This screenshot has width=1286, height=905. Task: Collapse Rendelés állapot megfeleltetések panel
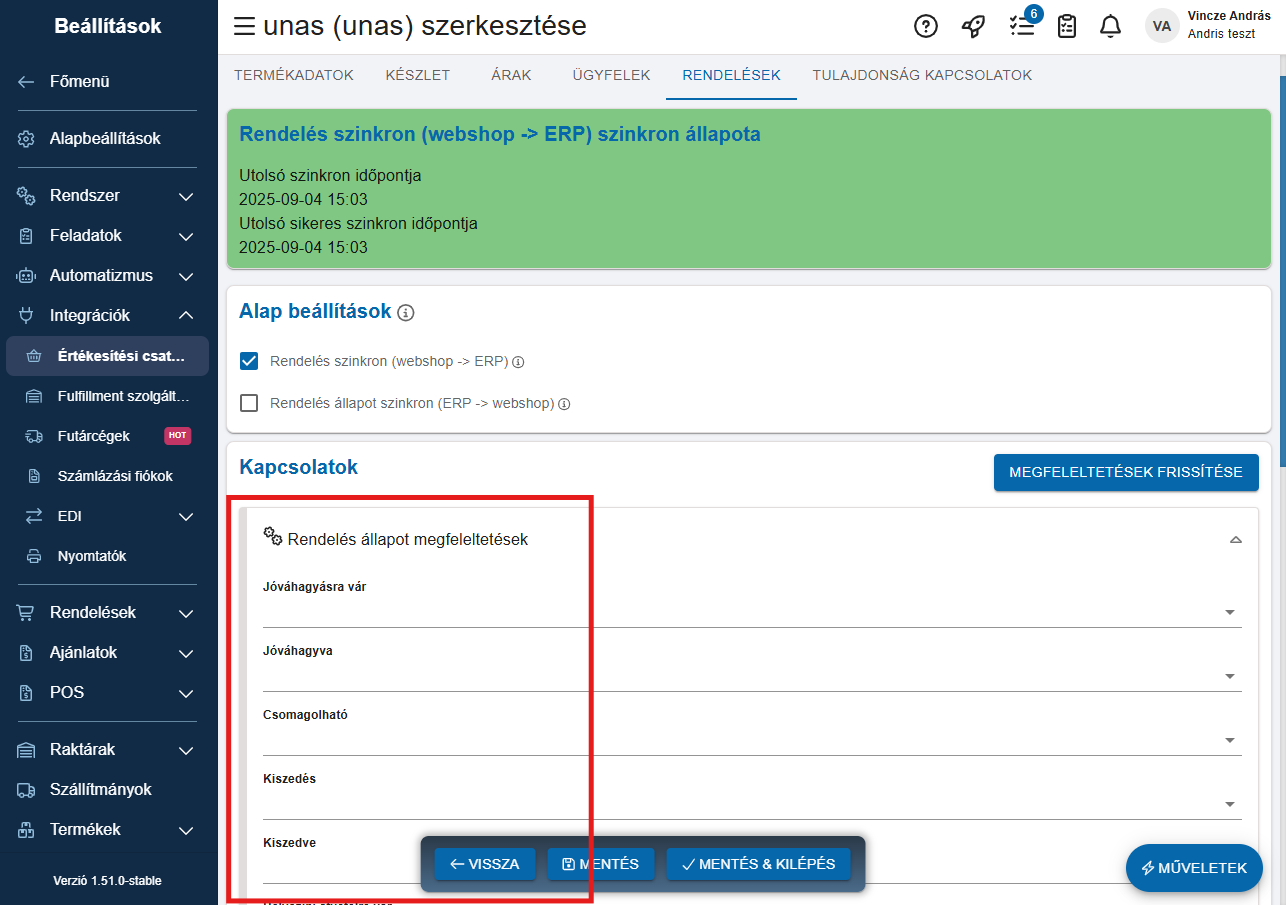(x=1235, y=539)
